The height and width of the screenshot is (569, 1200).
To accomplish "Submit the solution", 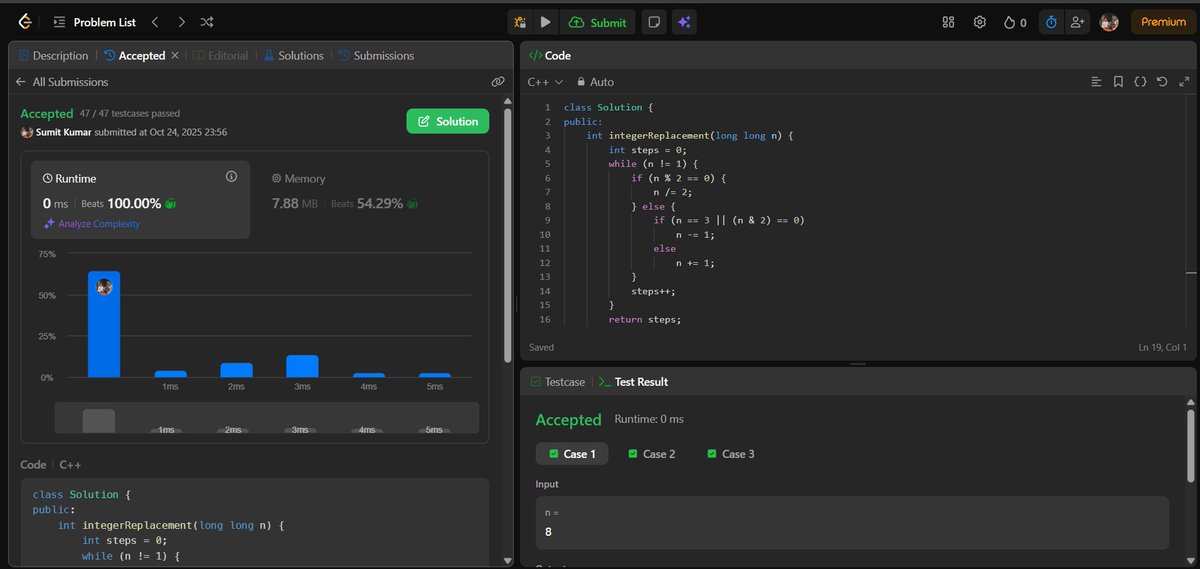I will point(598,22).
